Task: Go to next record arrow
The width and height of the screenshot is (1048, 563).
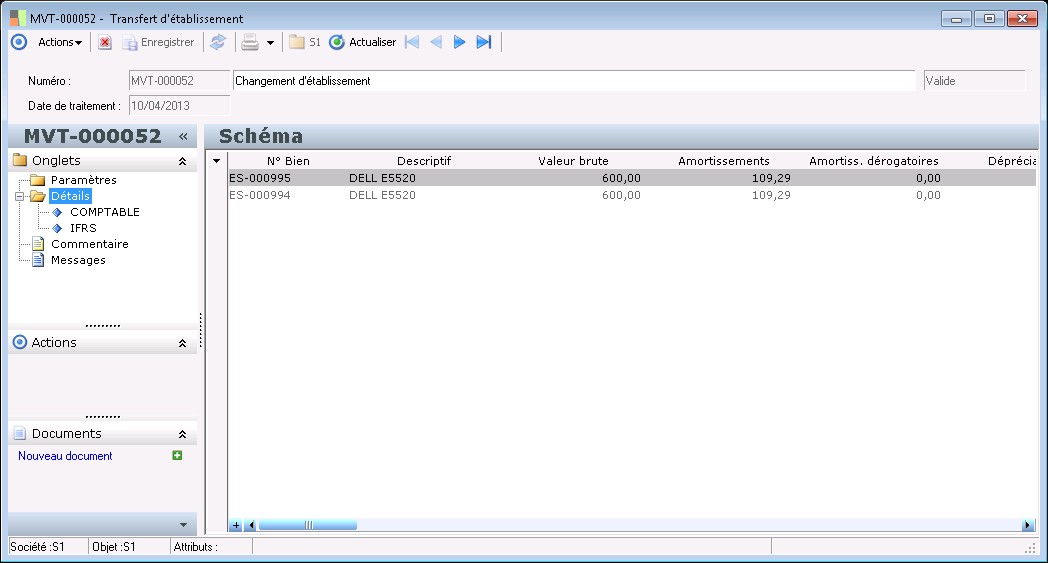Action: click(459, 42)
